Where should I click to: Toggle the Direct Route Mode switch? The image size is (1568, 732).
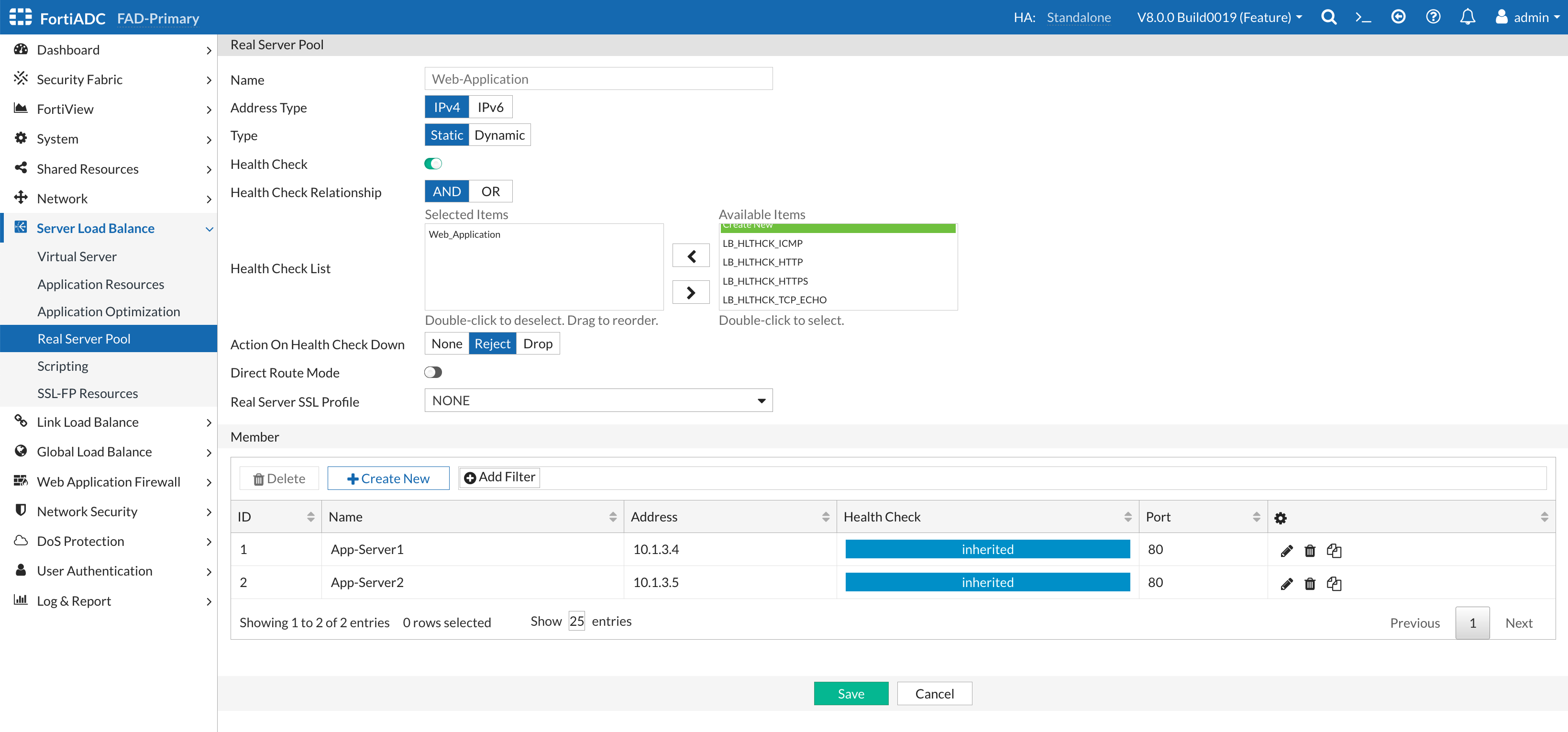tap(433, 372)
